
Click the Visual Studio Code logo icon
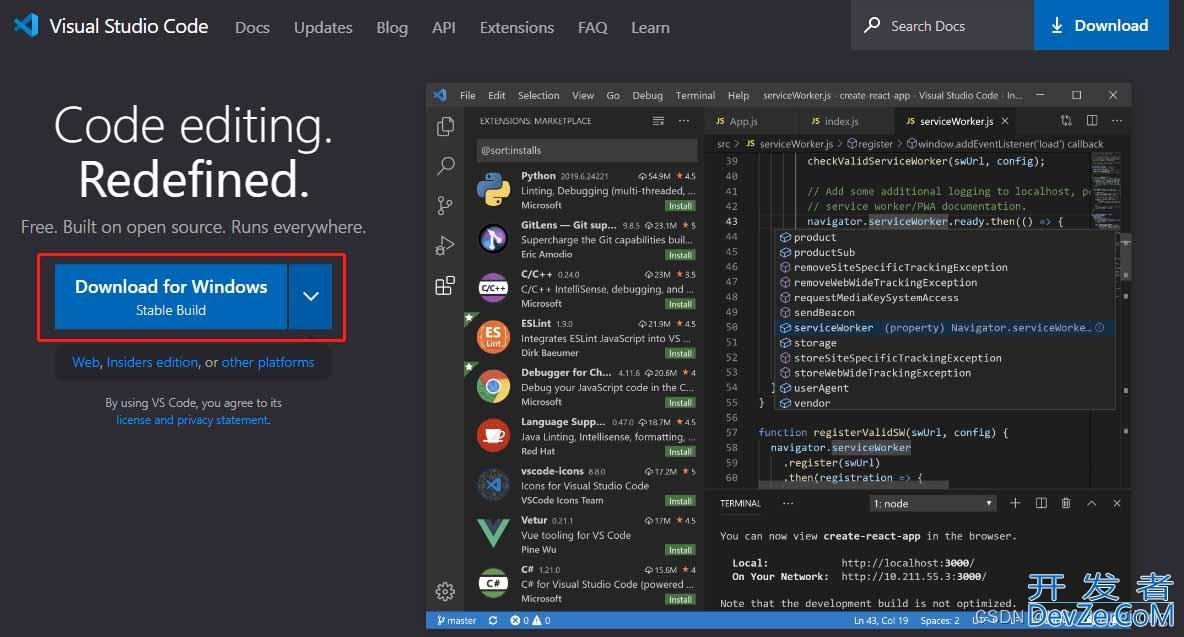tap(26, 26)
